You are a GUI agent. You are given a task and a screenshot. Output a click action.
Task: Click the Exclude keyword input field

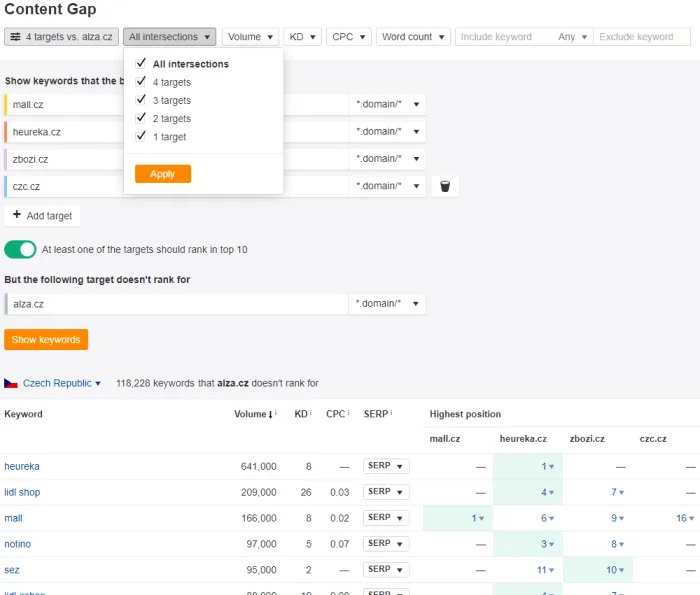[x=642, y=37]
